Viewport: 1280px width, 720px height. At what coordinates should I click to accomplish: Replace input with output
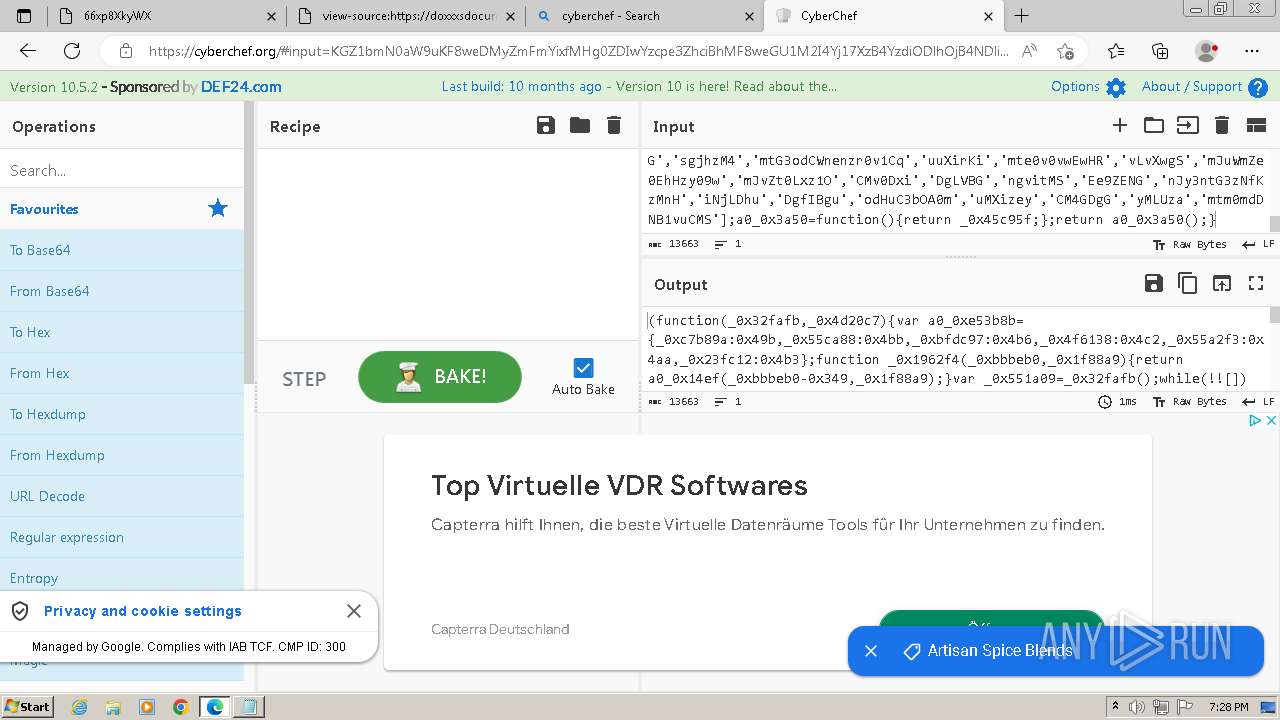tap(1221, 284)
